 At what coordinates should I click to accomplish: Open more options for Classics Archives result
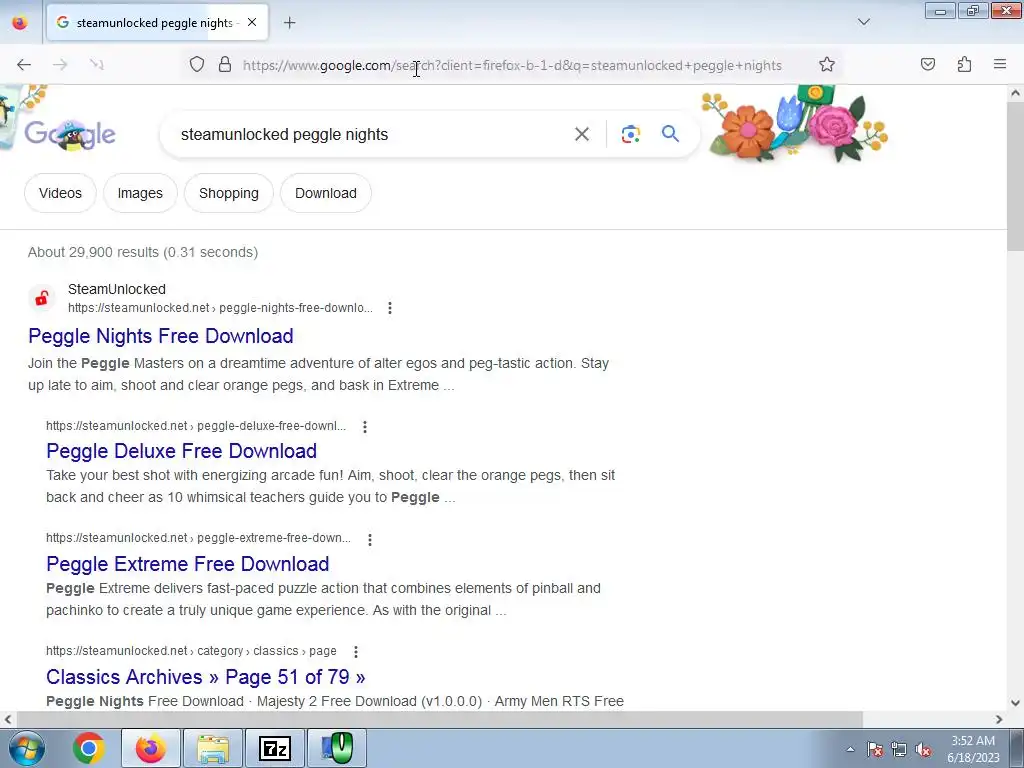click(356, 652)
